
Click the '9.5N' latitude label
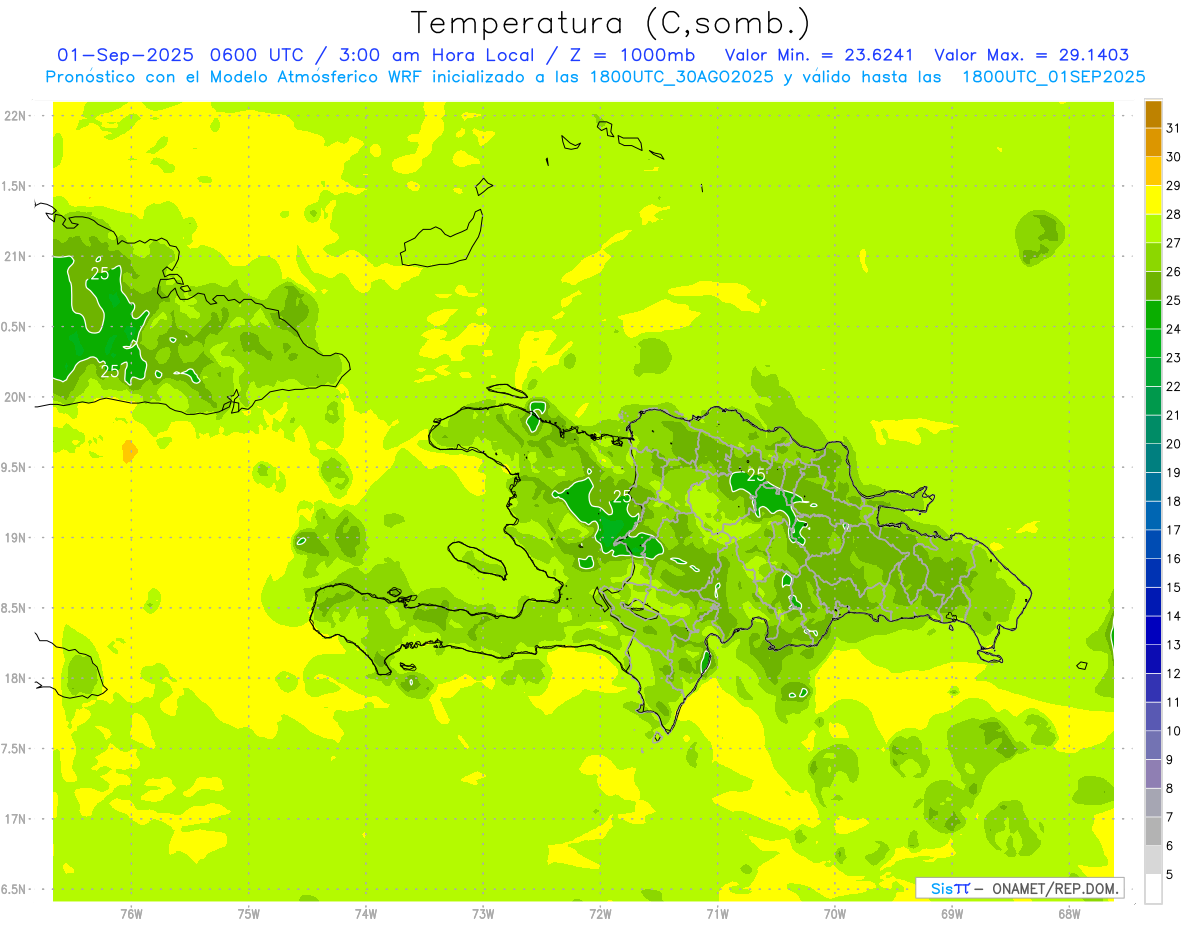[14, 468]
